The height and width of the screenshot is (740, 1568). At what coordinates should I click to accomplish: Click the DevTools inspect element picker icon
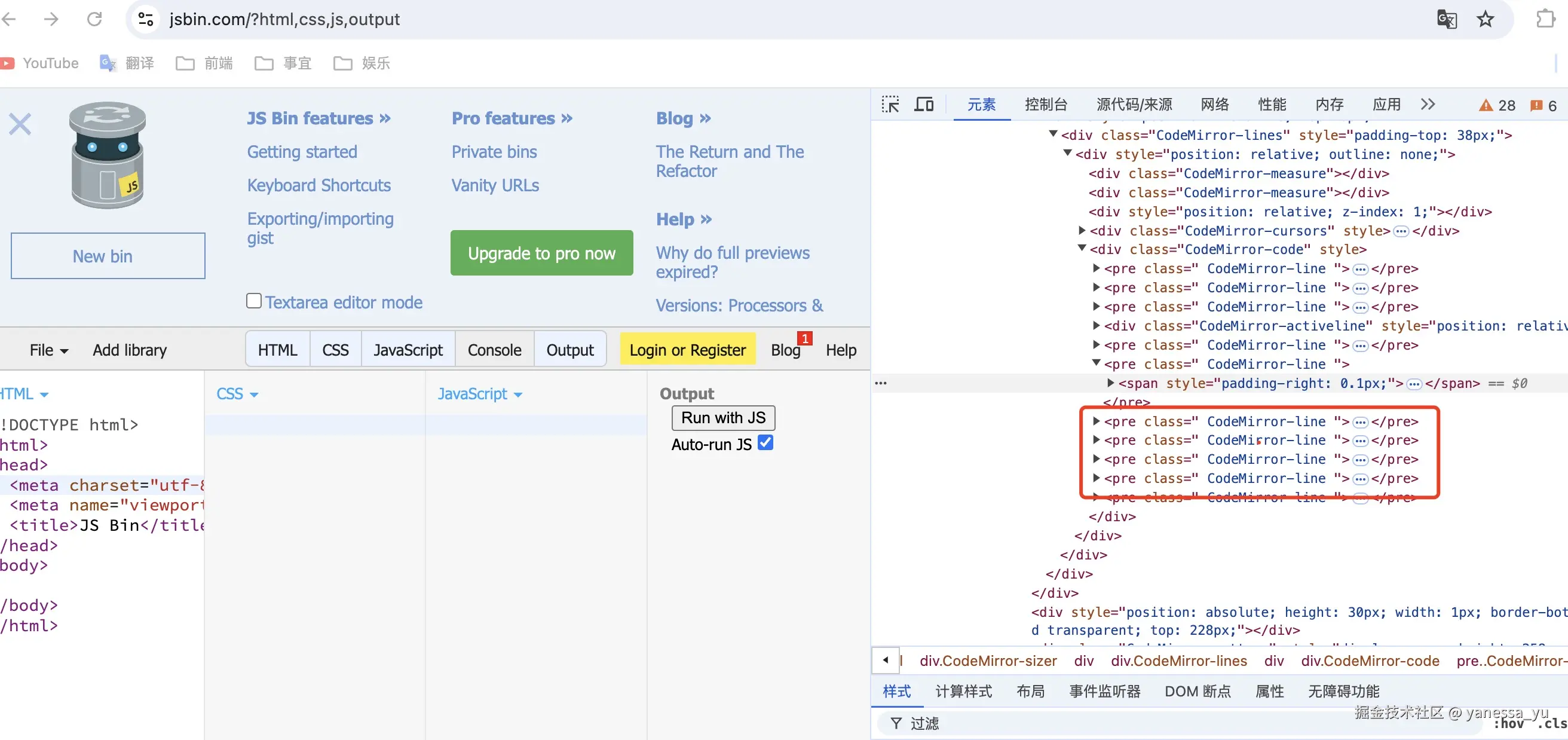pyautogui.click(x=890, y=105)
